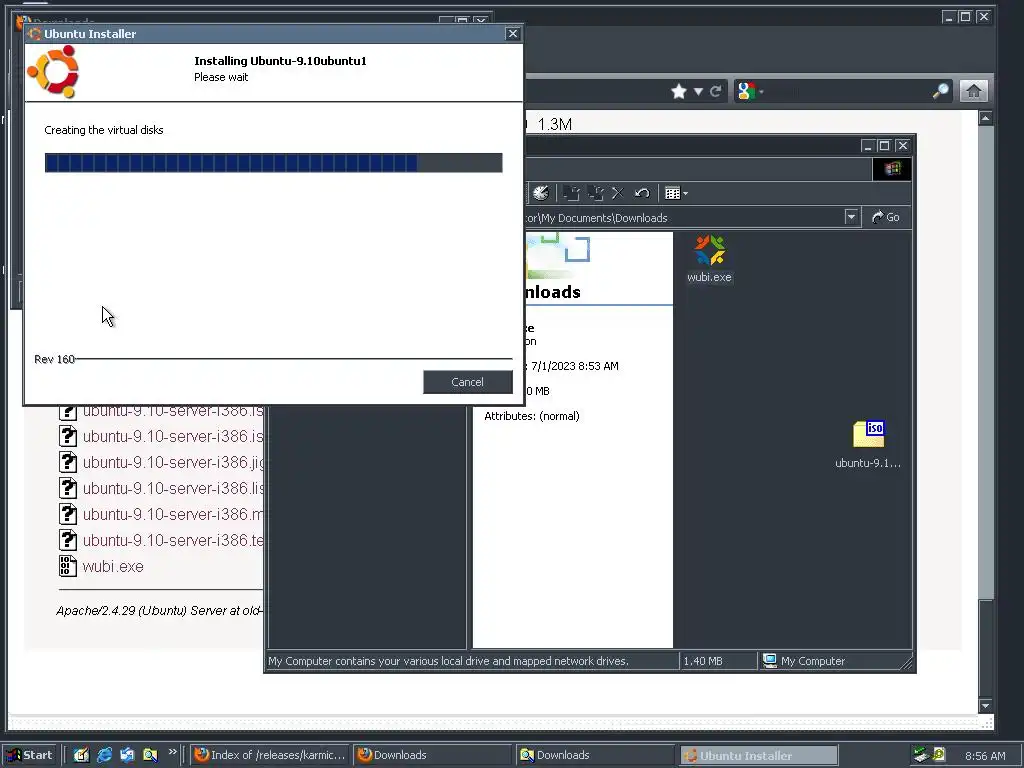Click the Explorer search quick launch icon

point(150,755)
